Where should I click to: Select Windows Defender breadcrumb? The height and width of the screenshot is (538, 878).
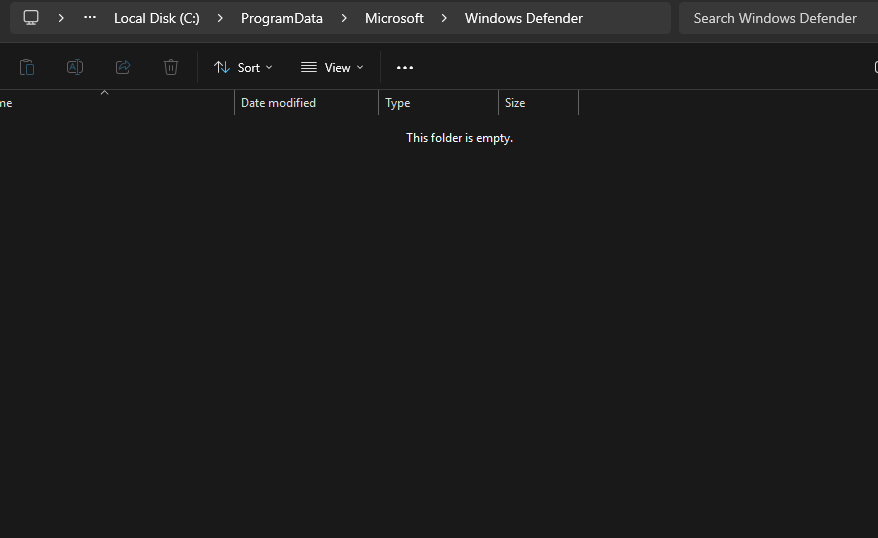click(x=524, y=18)
